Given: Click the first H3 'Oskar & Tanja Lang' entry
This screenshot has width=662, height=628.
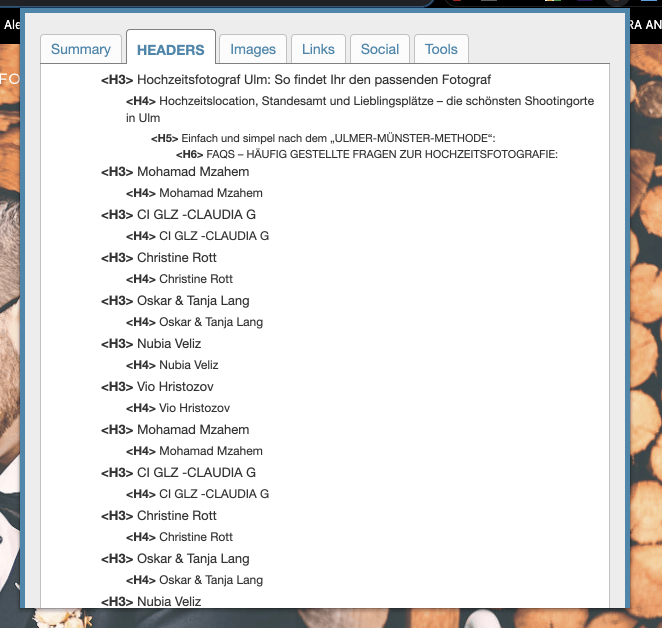Looking at the screenshot, I should (175, 301).
